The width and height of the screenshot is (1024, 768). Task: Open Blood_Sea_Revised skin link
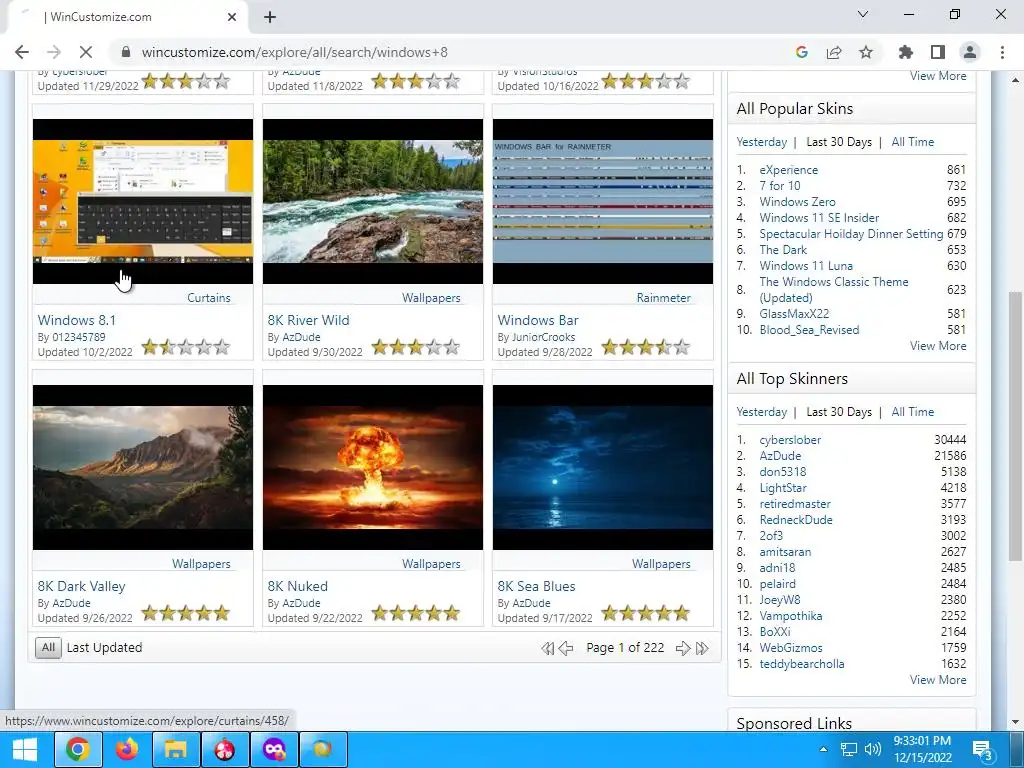(x=809, y=330)
